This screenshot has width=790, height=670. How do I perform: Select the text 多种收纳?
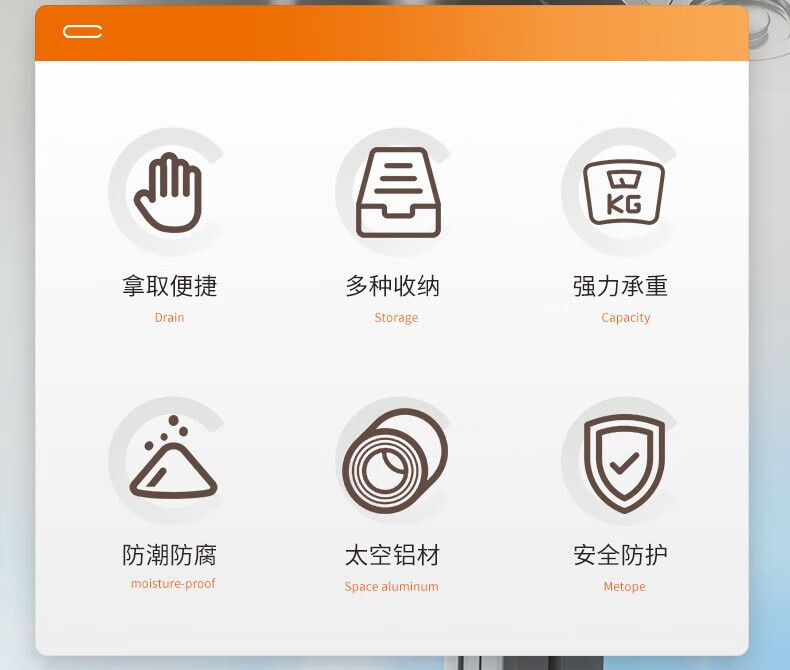392,286
